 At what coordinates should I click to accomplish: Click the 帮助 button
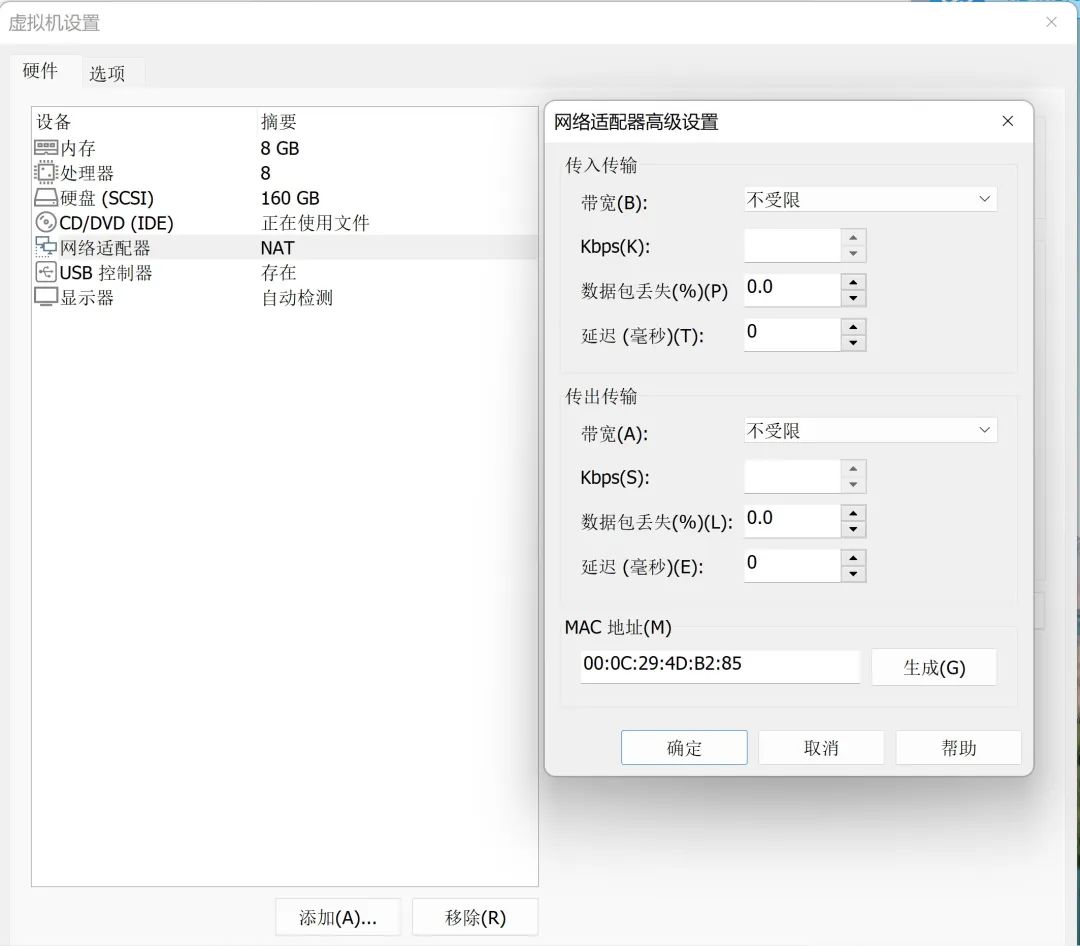957,747
